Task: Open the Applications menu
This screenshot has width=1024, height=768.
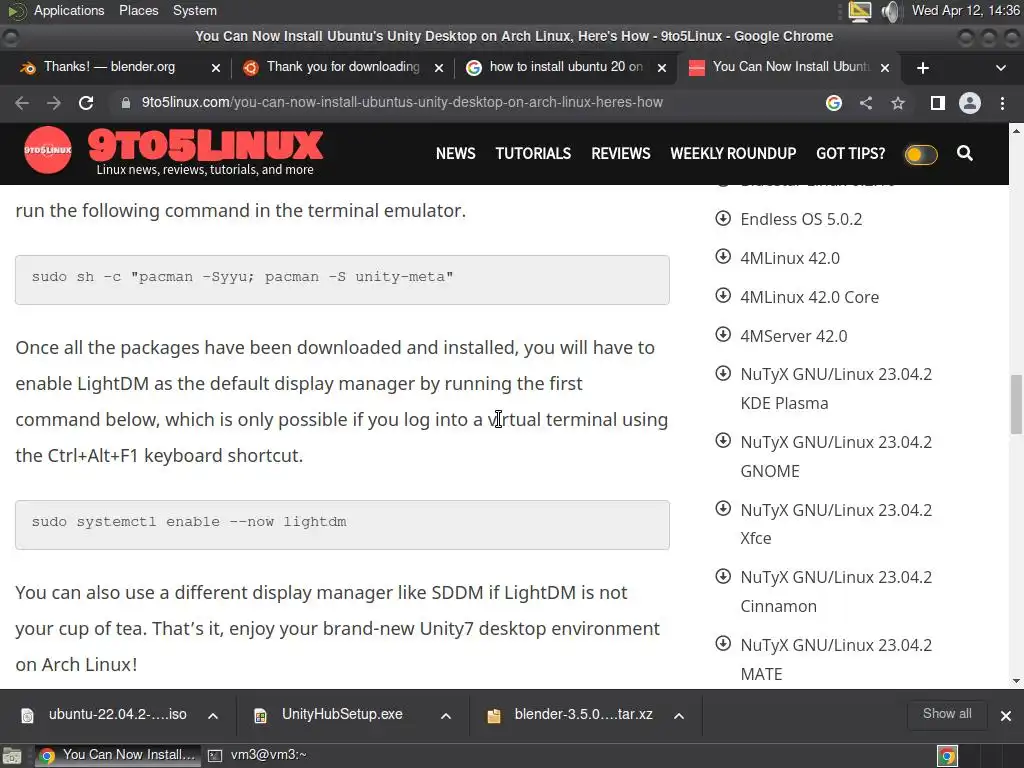Action: point(69,10)
